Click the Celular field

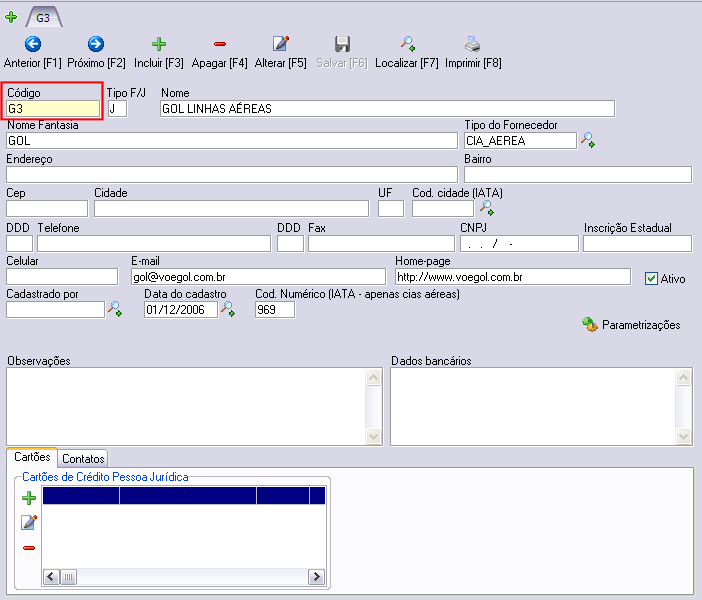(x=62, y=277)
